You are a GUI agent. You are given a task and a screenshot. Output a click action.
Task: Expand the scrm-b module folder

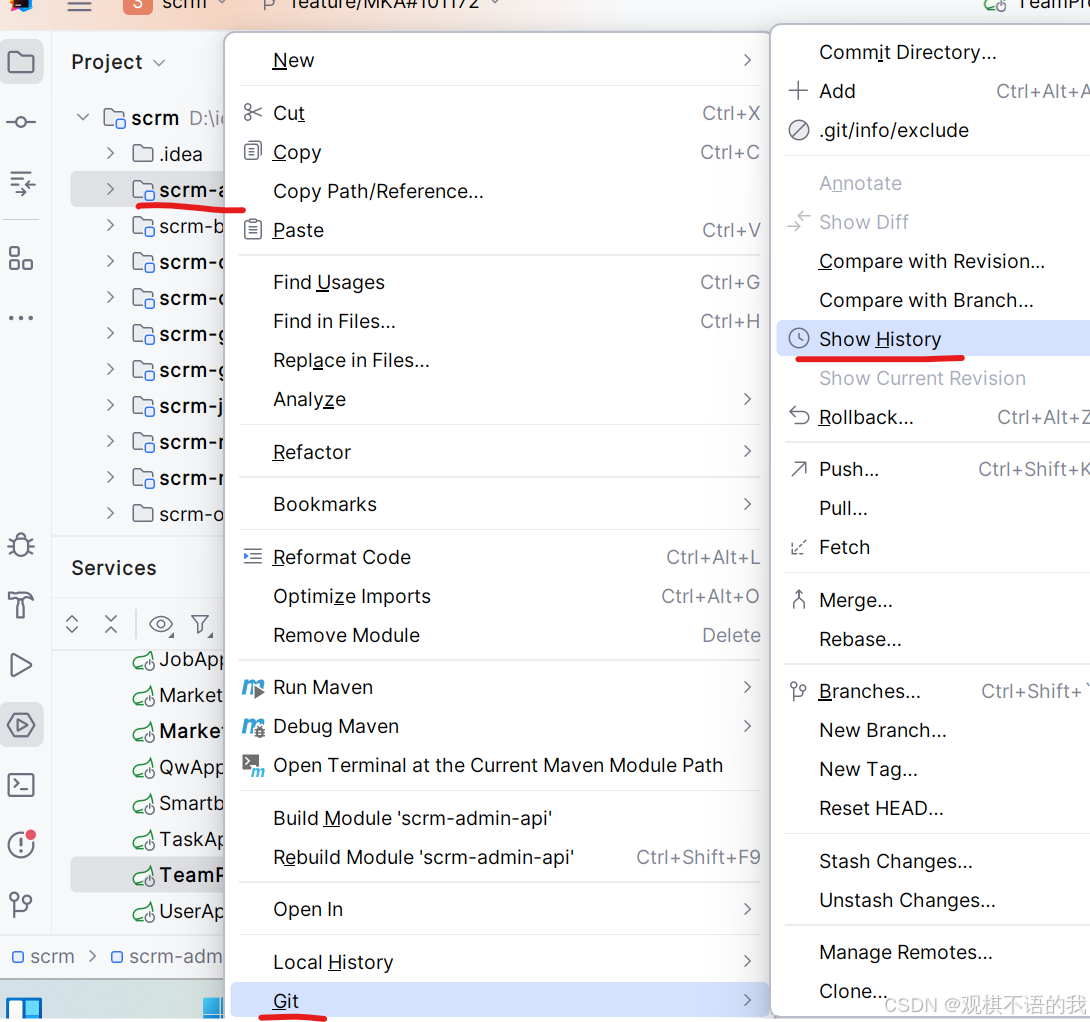pos(110,225)
